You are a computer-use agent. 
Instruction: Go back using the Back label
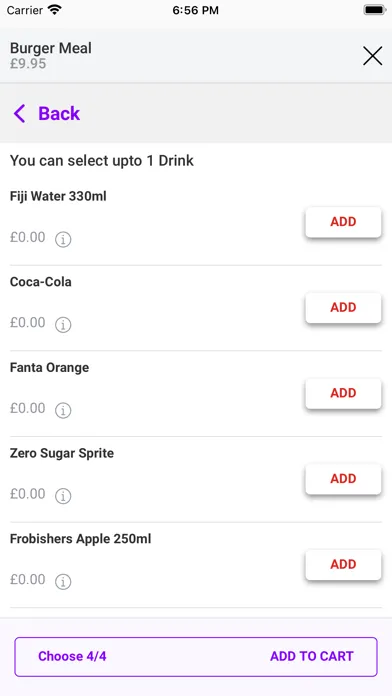59,114
